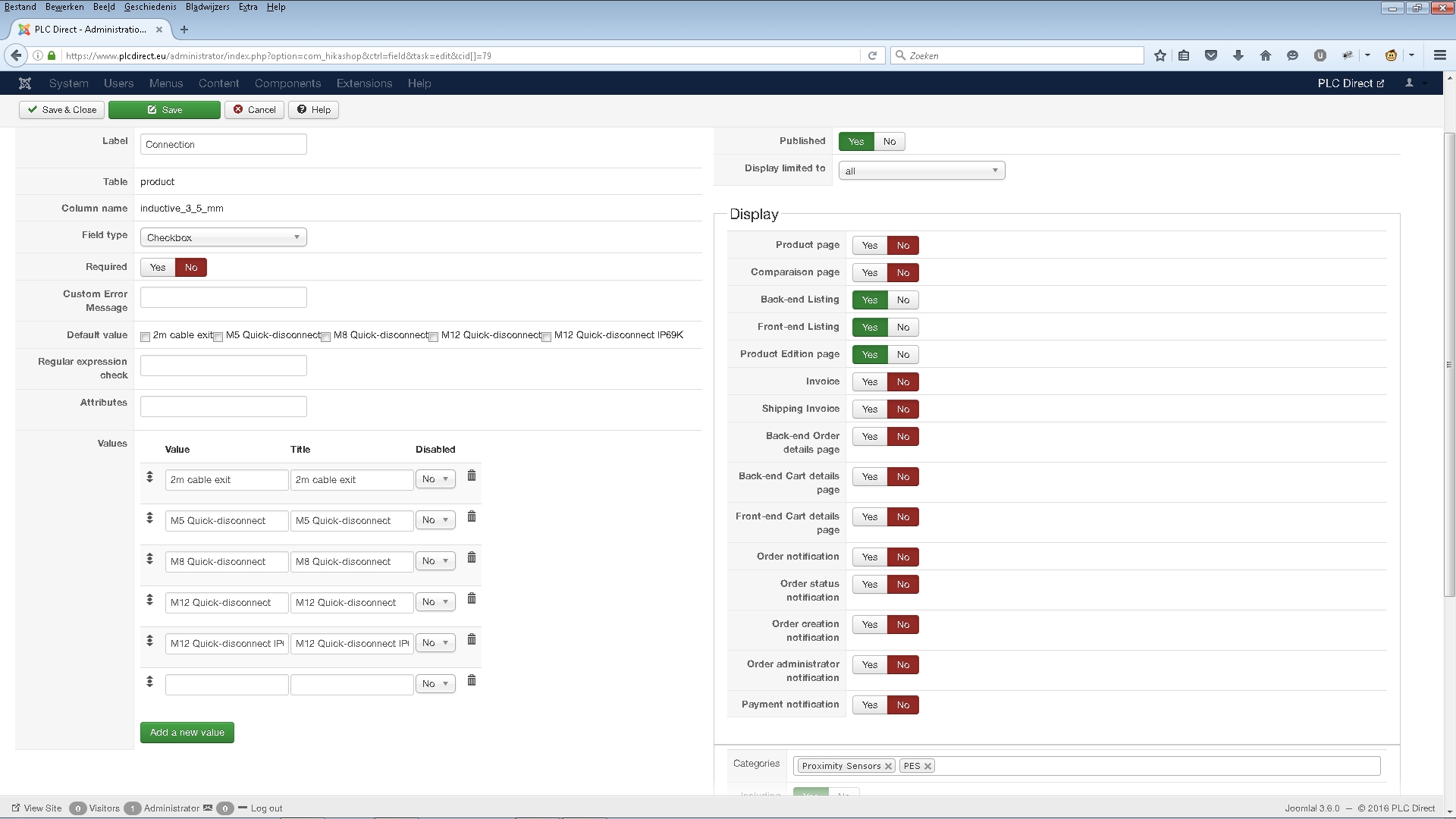Click 'Add a new value' button
Image resolution: width=1456 pixels, height=819 pixels.
pos(187,733)
